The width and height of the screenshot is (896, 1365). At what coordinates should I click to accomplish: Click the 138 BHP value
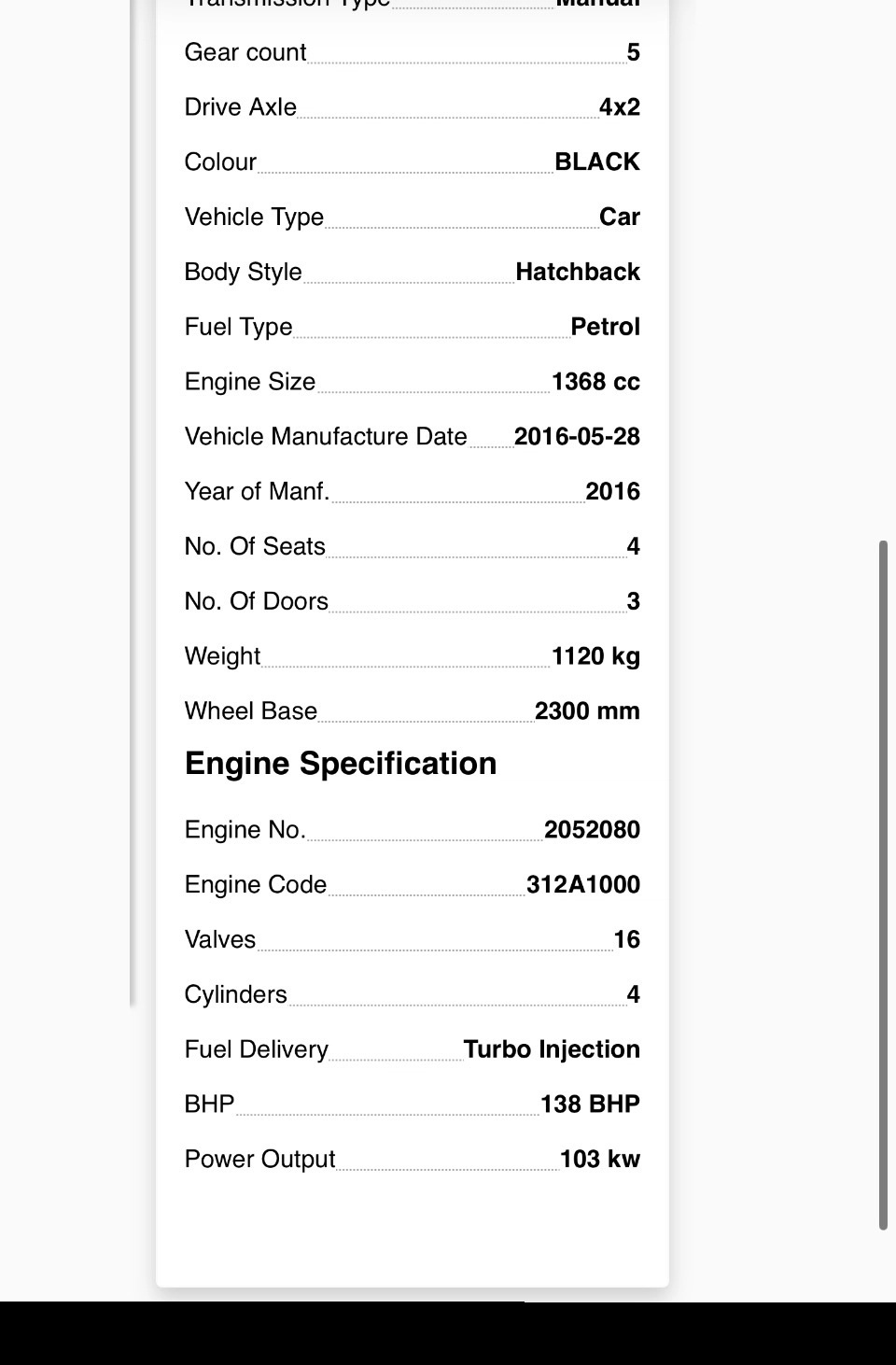pyautogui.click(x=590, y=1105)
